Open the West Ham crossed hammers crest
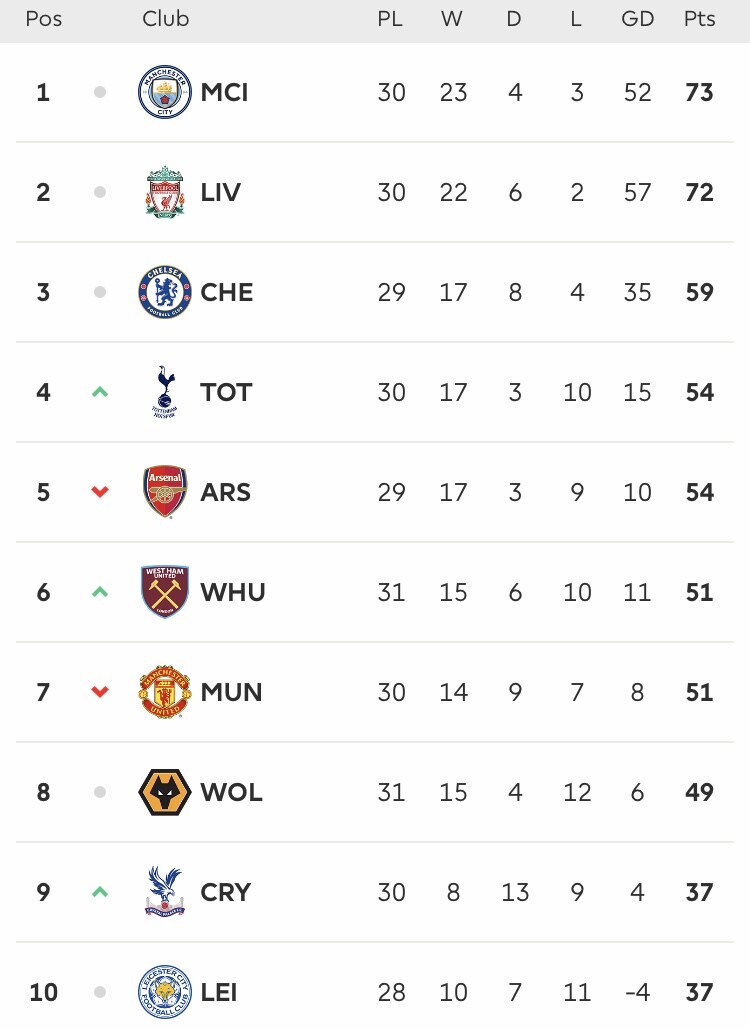750x1029 pixels. [165, 592]
